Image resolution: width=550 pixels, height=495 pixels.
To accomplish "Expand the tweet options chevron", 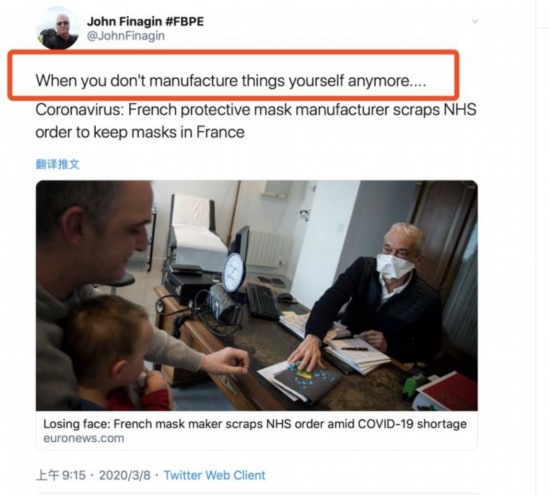I will tap(475, 21).
